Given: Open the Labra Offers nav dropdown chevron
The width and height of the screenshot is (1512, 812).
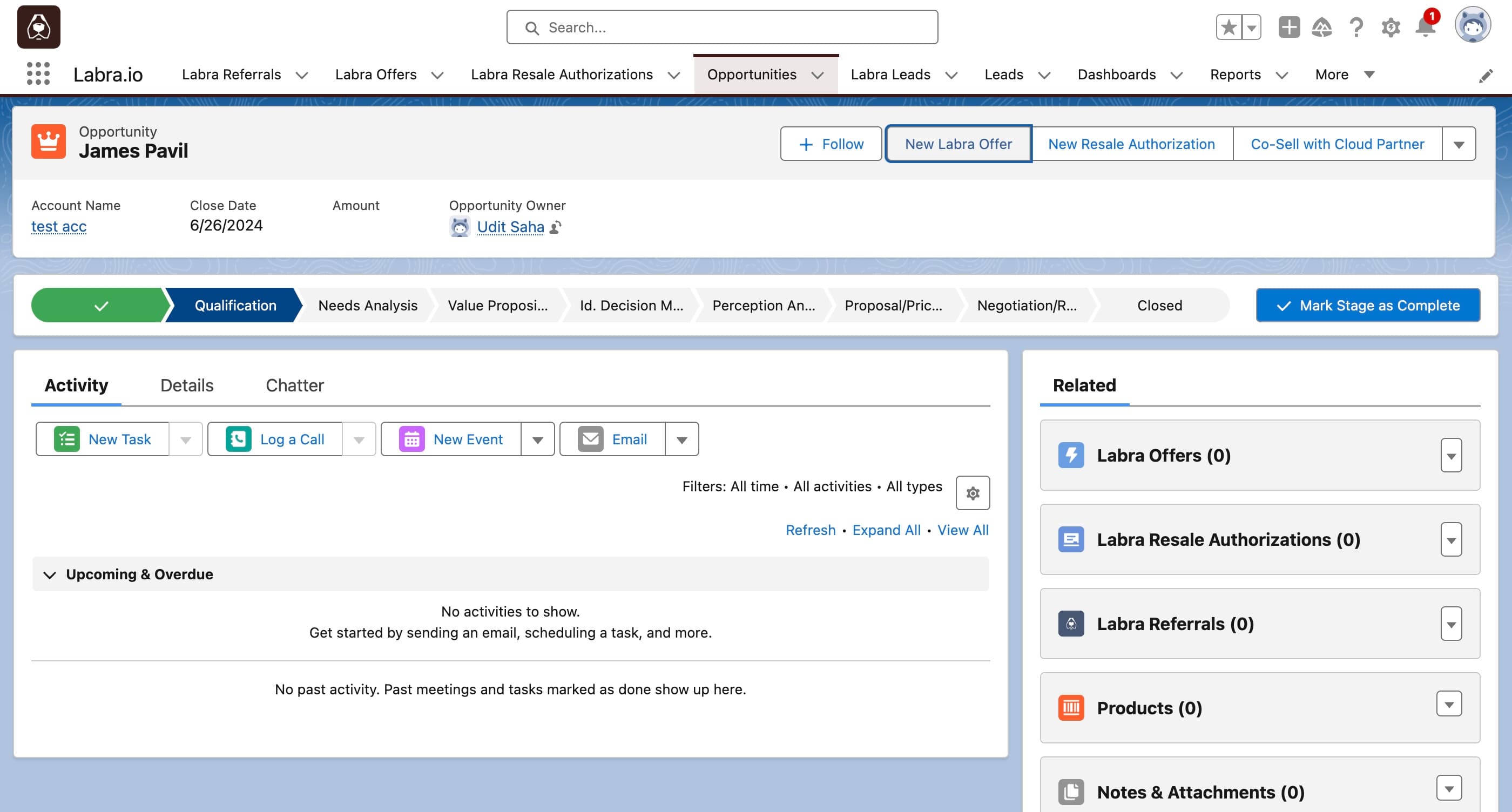Looking at the screenshot, I should click(437, 75).
